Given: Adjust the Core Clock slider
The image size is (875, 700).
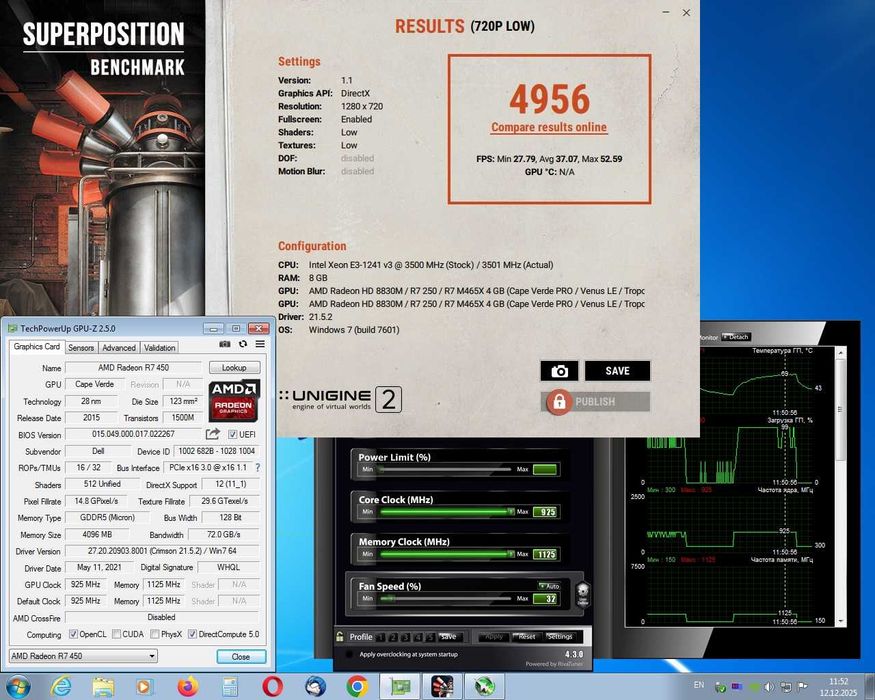Looking at the screenshot, I should pyautogui.click(x=445, y=512).
